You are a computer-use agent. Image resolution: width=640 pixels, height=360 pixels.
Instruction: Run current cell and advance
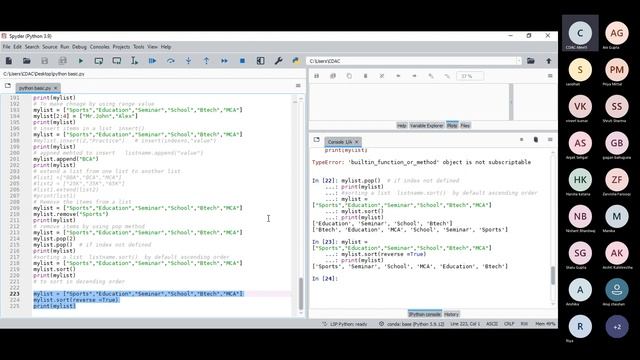(x=116, y=61)
